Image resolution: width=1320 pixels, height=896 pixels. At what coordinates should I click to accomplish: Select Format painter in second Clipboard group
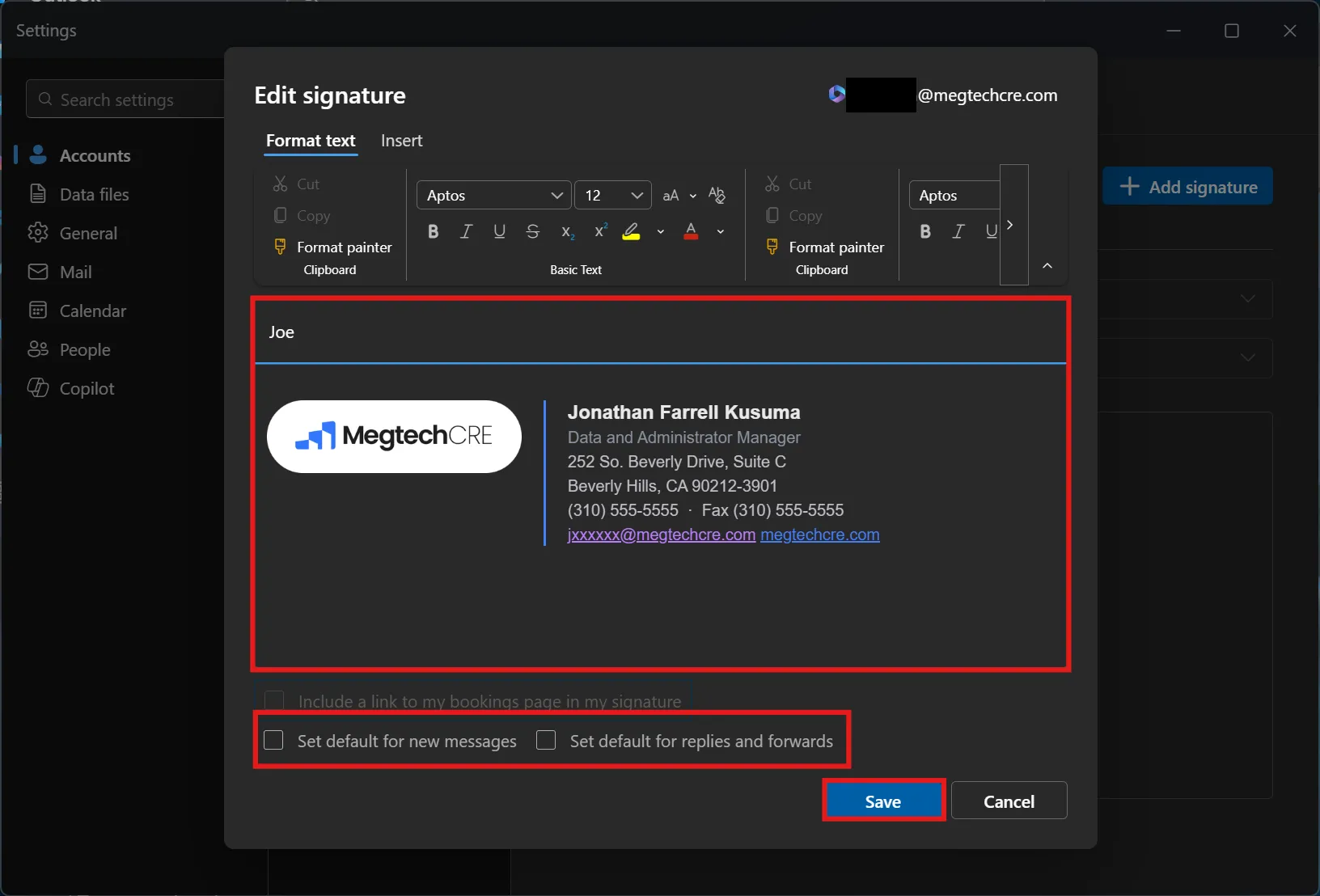[x=824, y=247]
